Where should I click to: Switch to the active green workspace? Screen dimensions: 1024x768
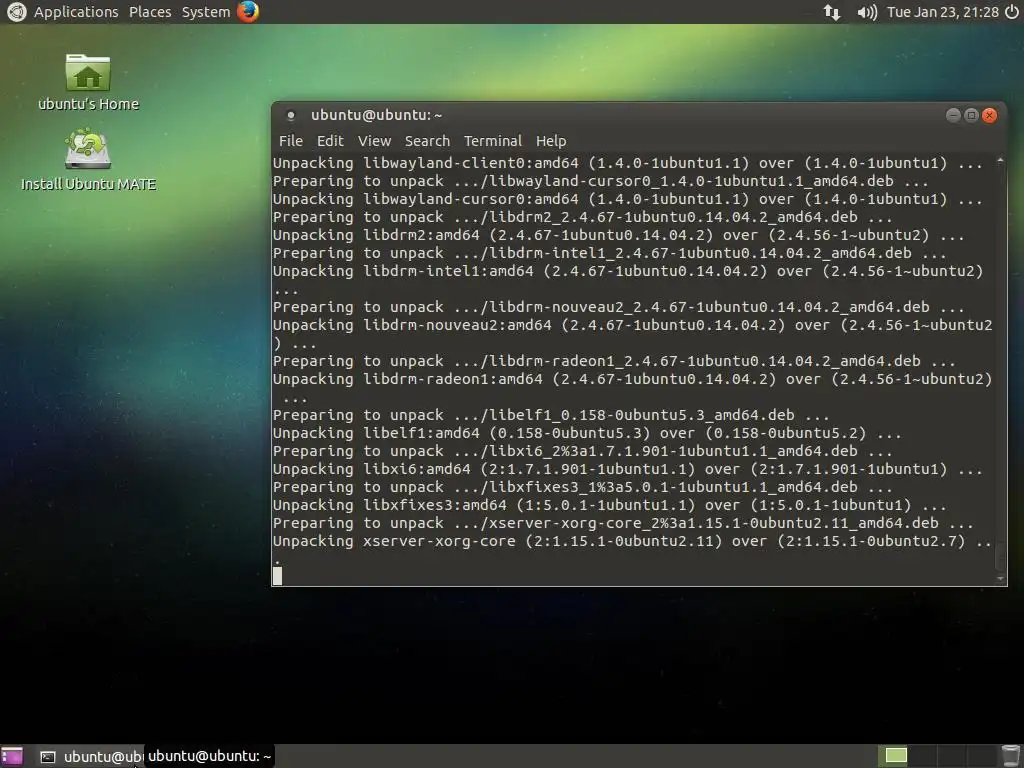[895, 756]
